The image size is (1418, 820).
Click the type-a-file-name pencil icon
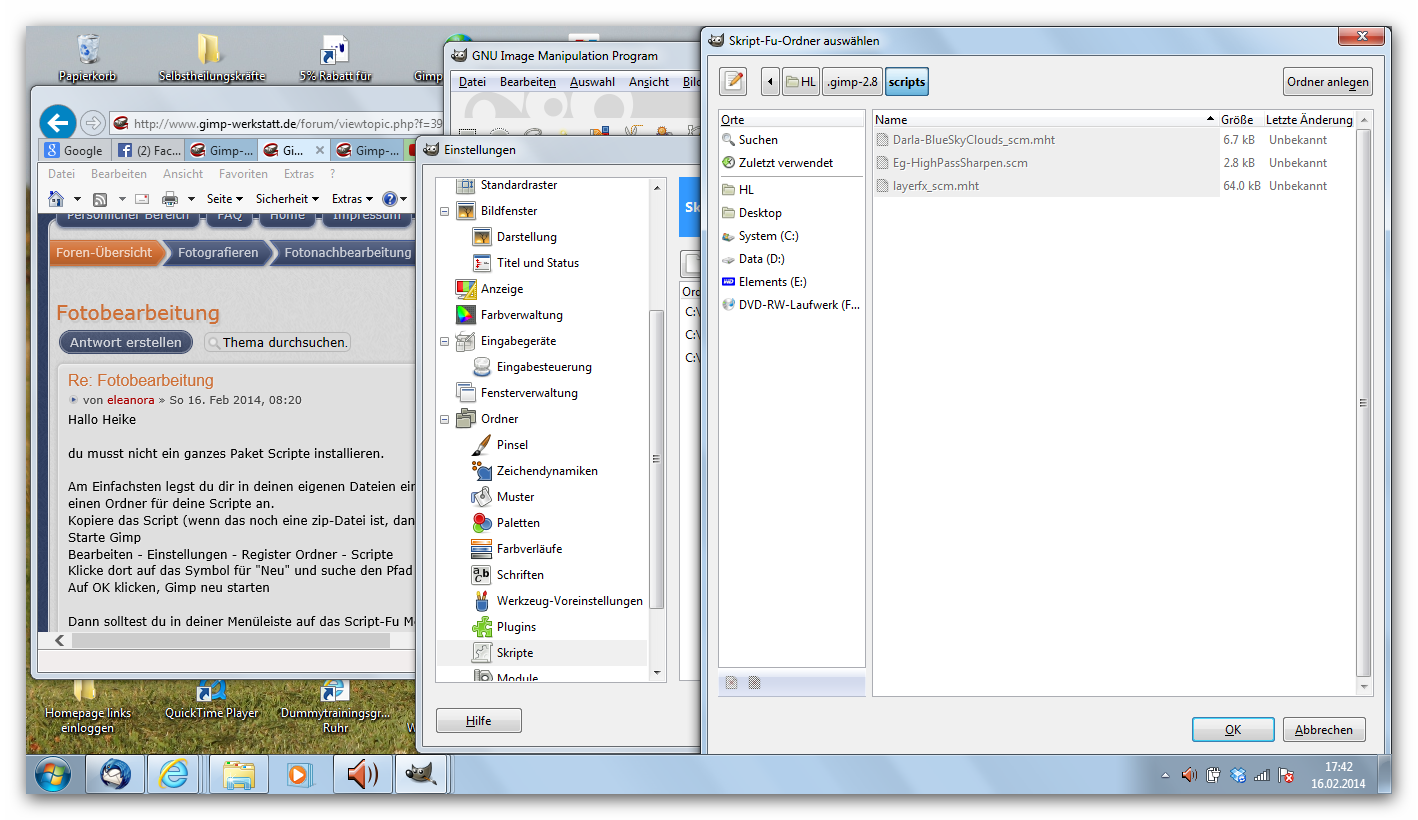click(x=733, y=81)
